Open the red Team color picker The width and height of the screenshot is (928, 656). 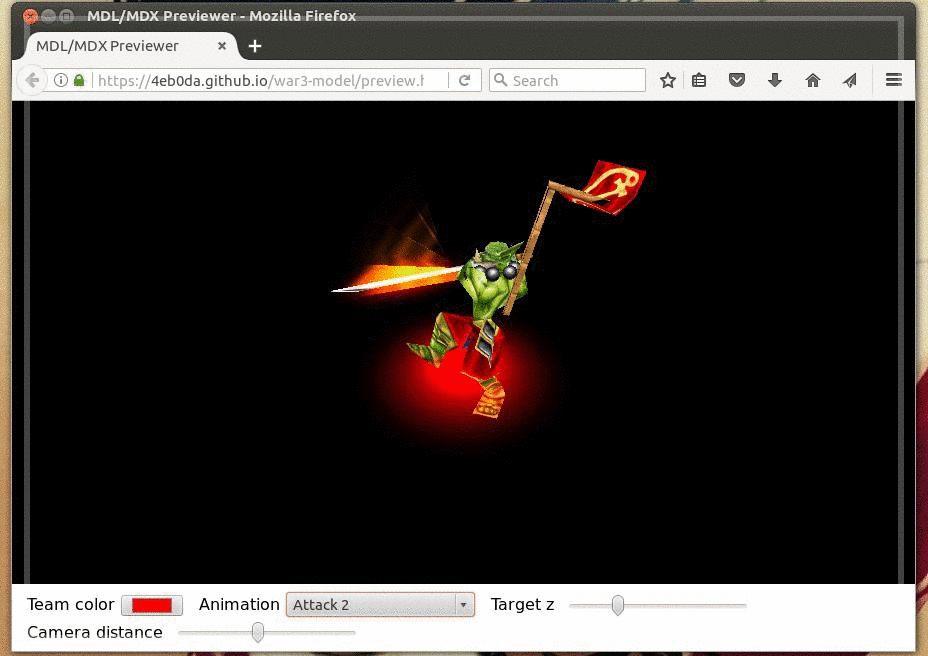[152, 605]
